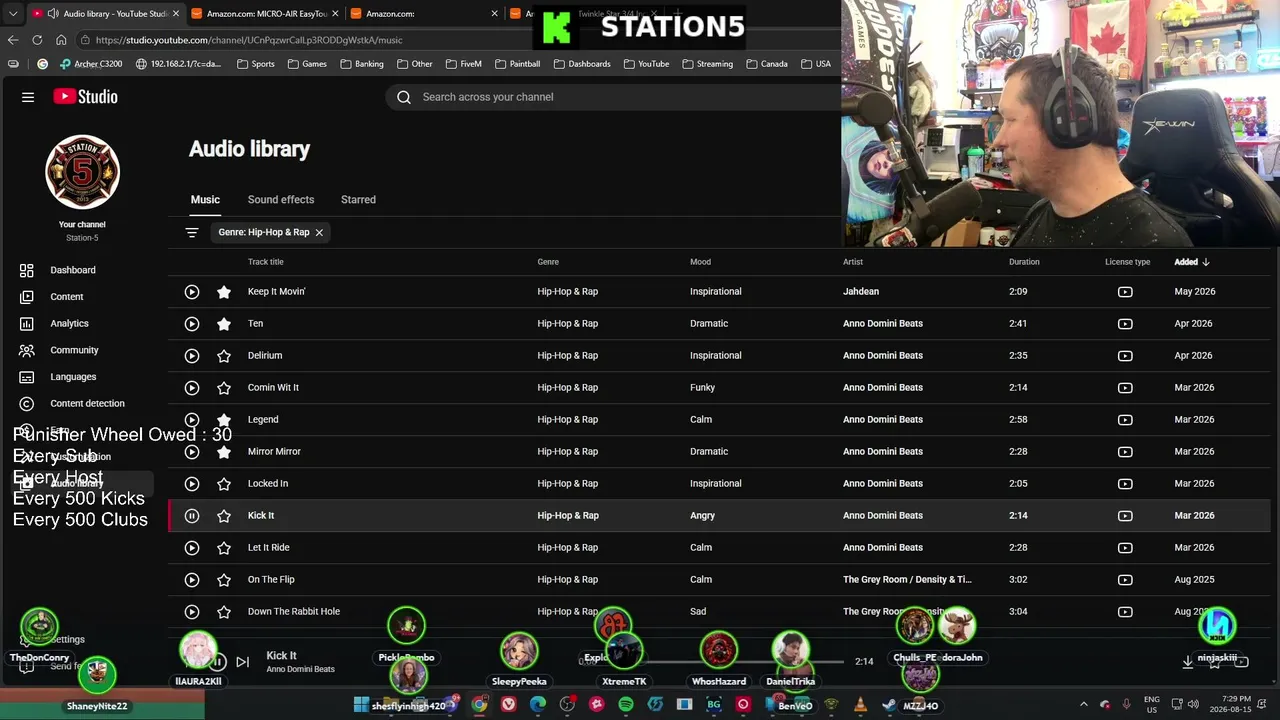Expand the FiveM bookmark folder
Screen dimensions: 1280x720
pos(463,64)
